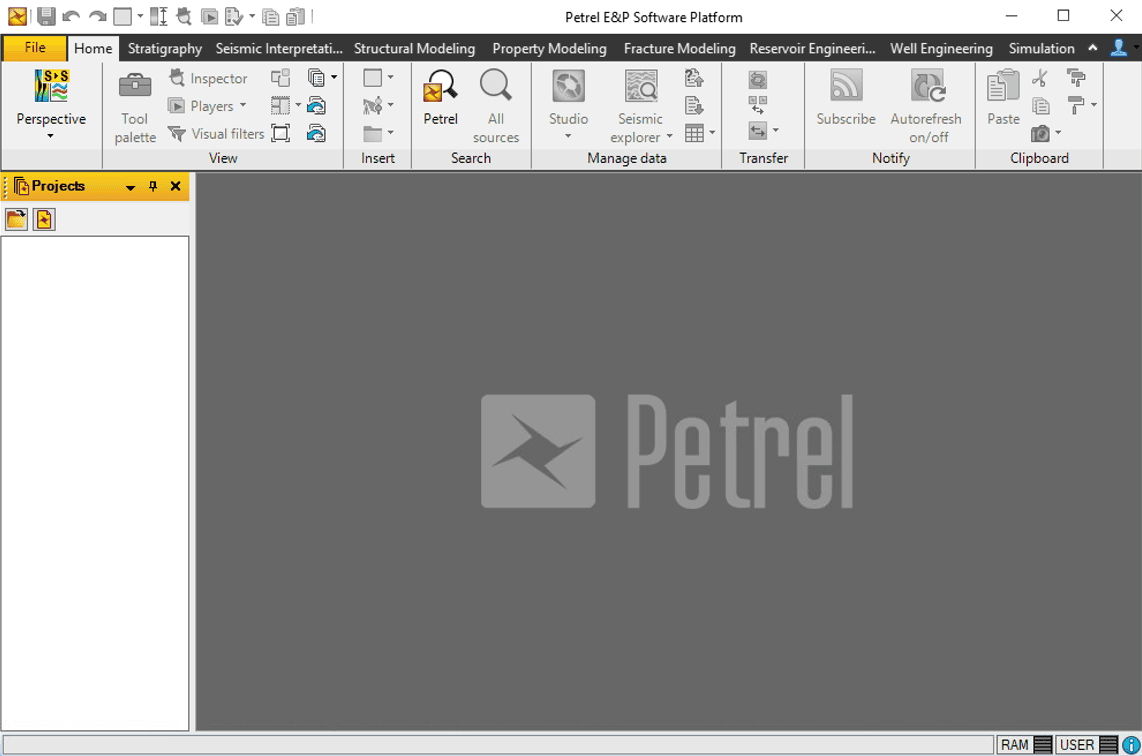Image resolution: width=1142 pixels, height=756 pixels.
Task: Open the File menu
Action: 35,48
